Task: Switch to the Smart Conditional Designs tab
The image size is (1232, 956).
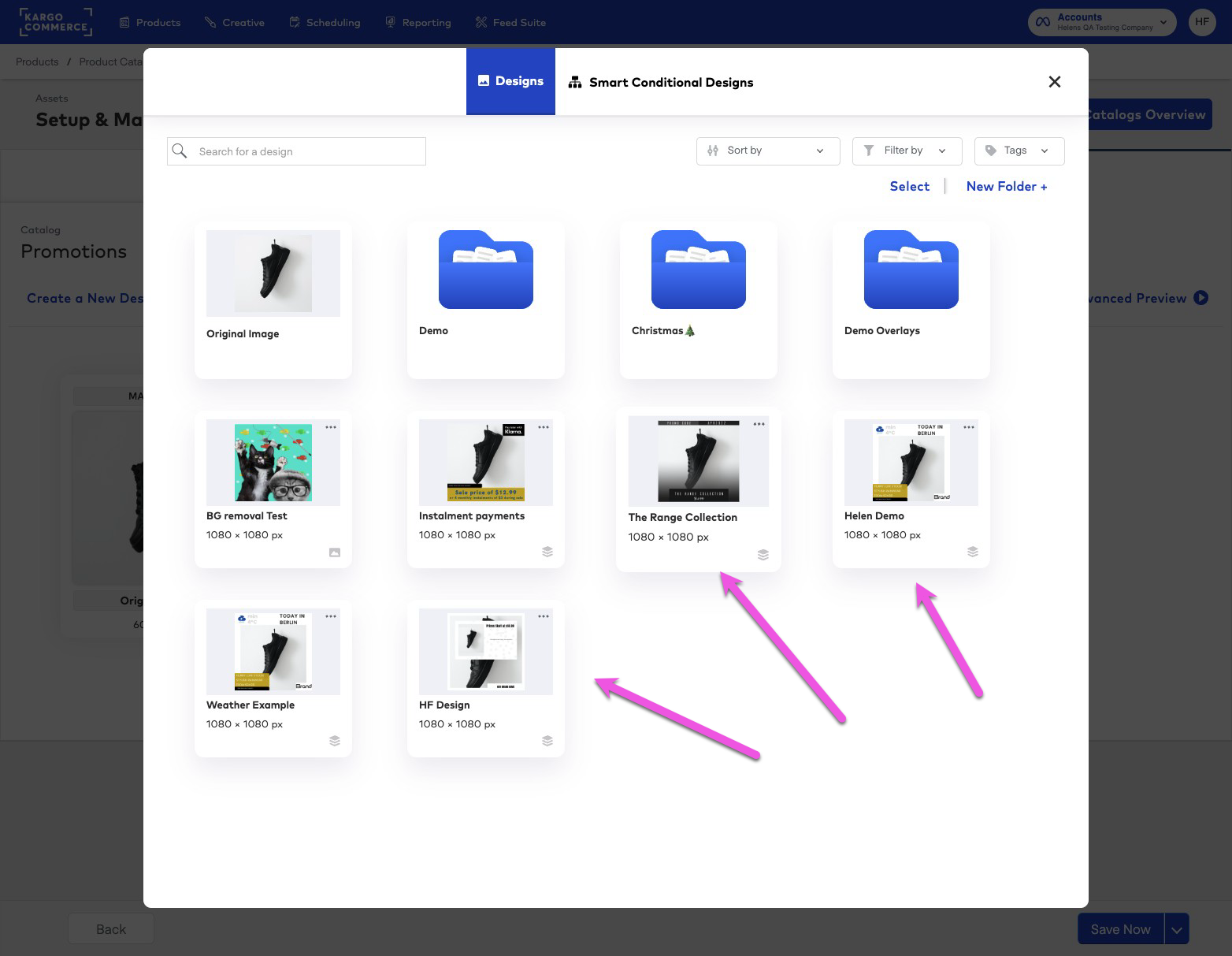Action: click(660, 82)
